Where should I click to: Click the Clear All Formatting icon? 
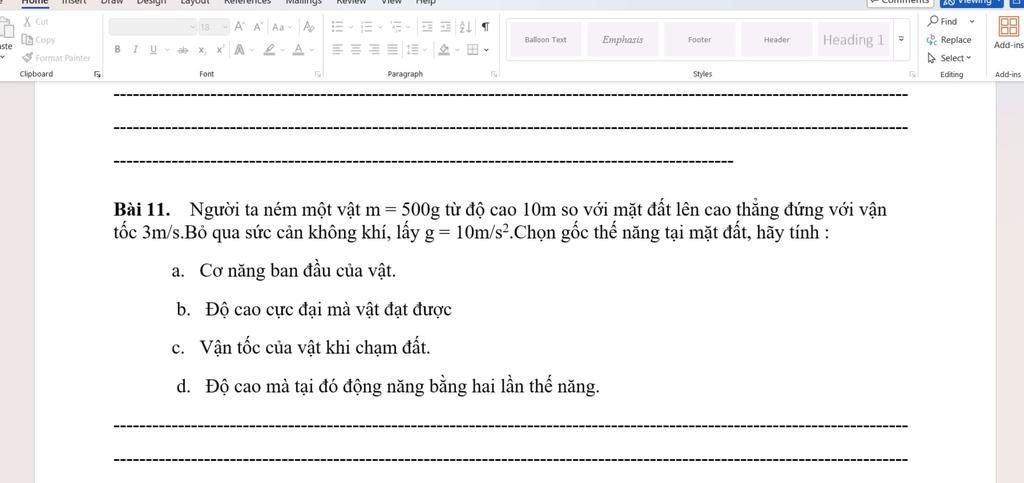[310, 27]
